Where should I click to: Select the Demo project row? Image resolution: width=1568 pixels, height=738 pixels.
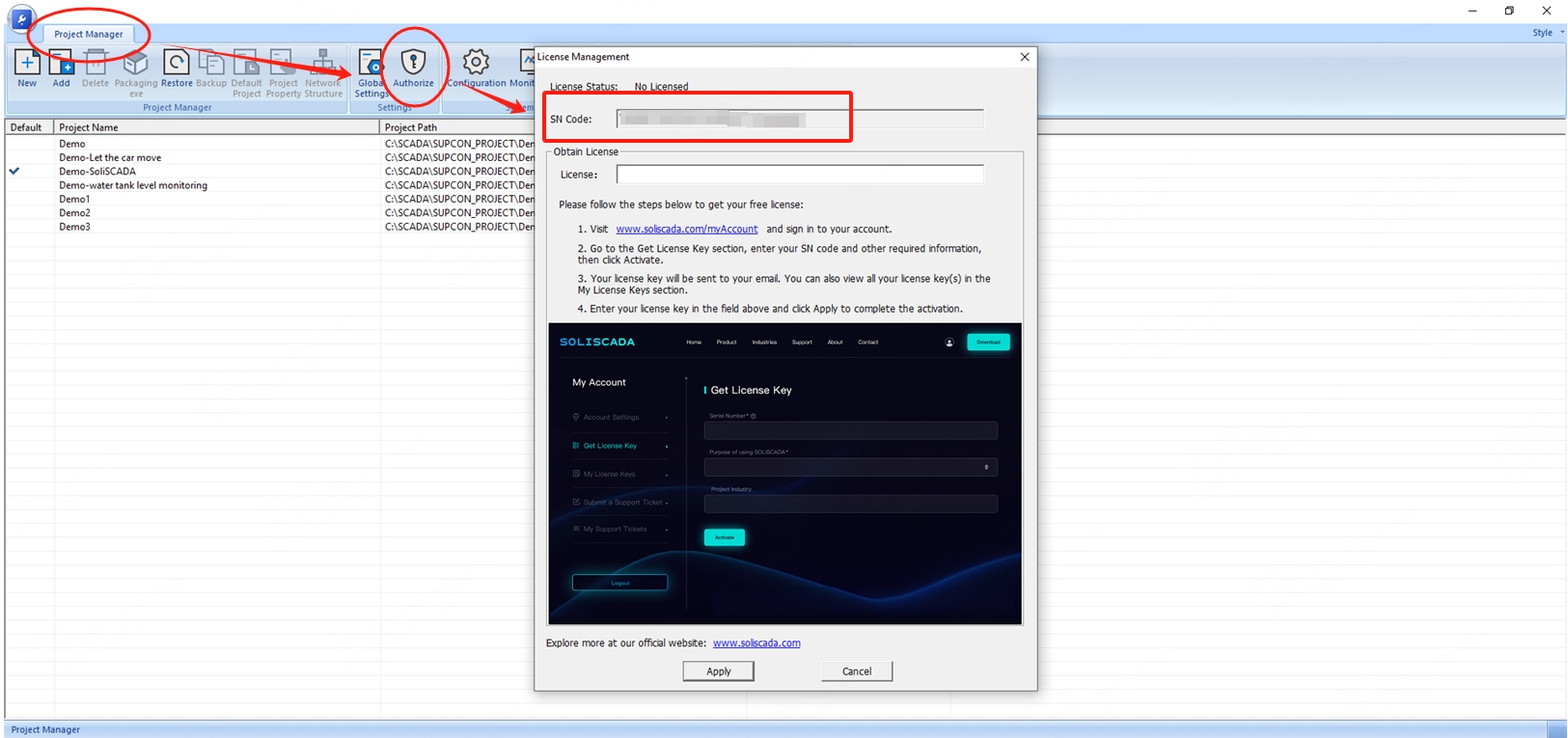[270, 144]
